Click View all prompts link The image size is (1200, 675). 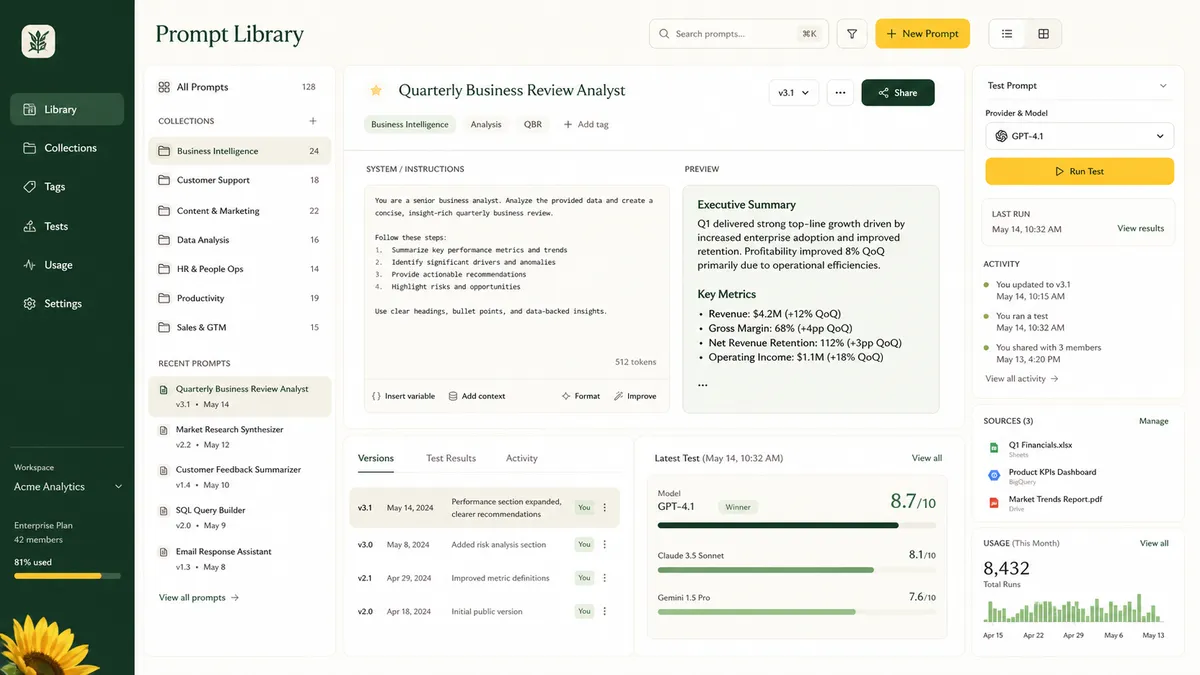coord(199,598)
